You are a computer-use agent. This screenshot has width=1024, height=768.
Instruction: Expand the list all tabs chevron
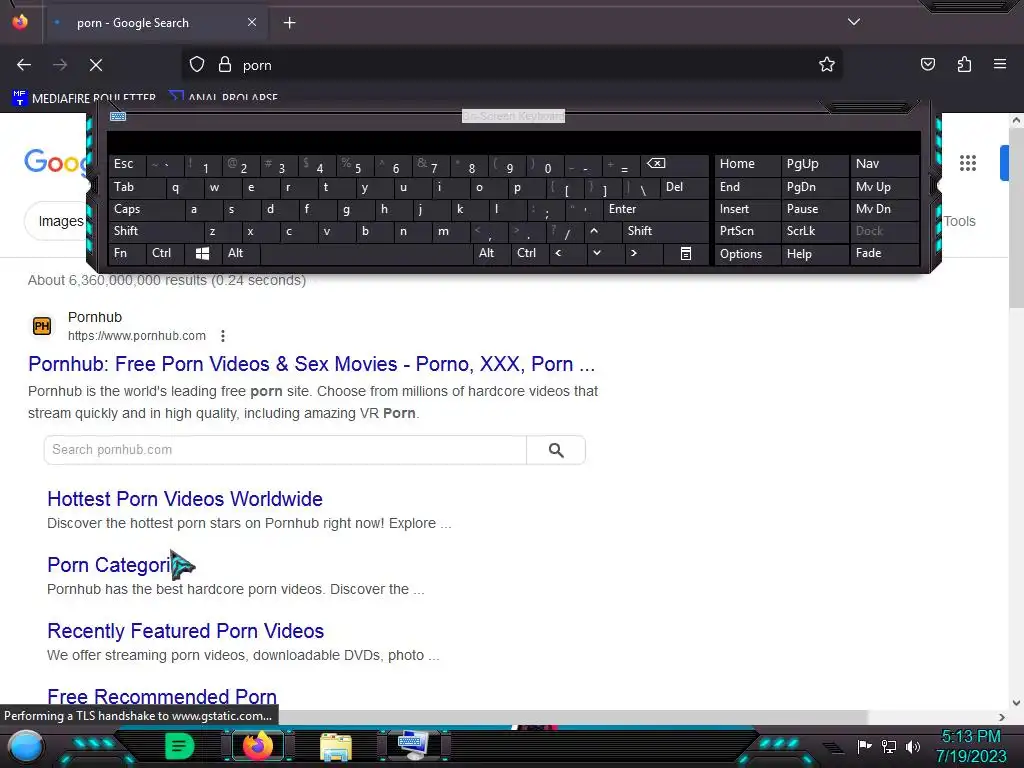coord(854,22)
